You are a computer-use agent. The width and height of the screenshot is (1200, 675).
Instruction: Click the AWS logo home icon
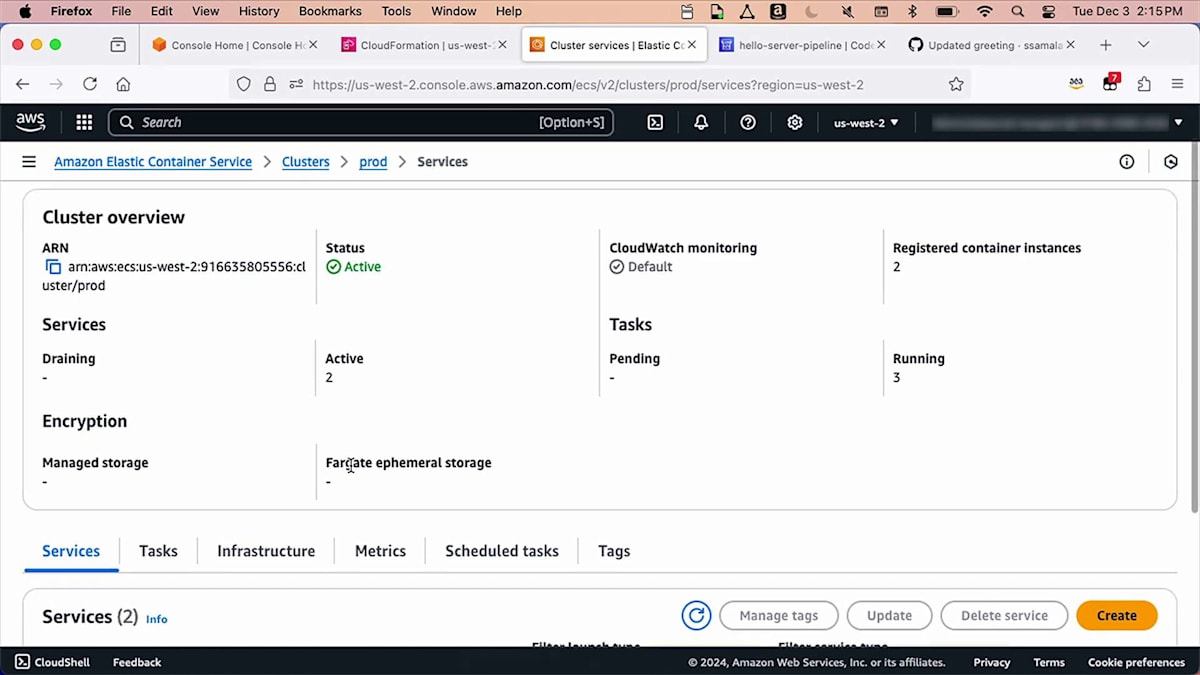pos(30,122)
